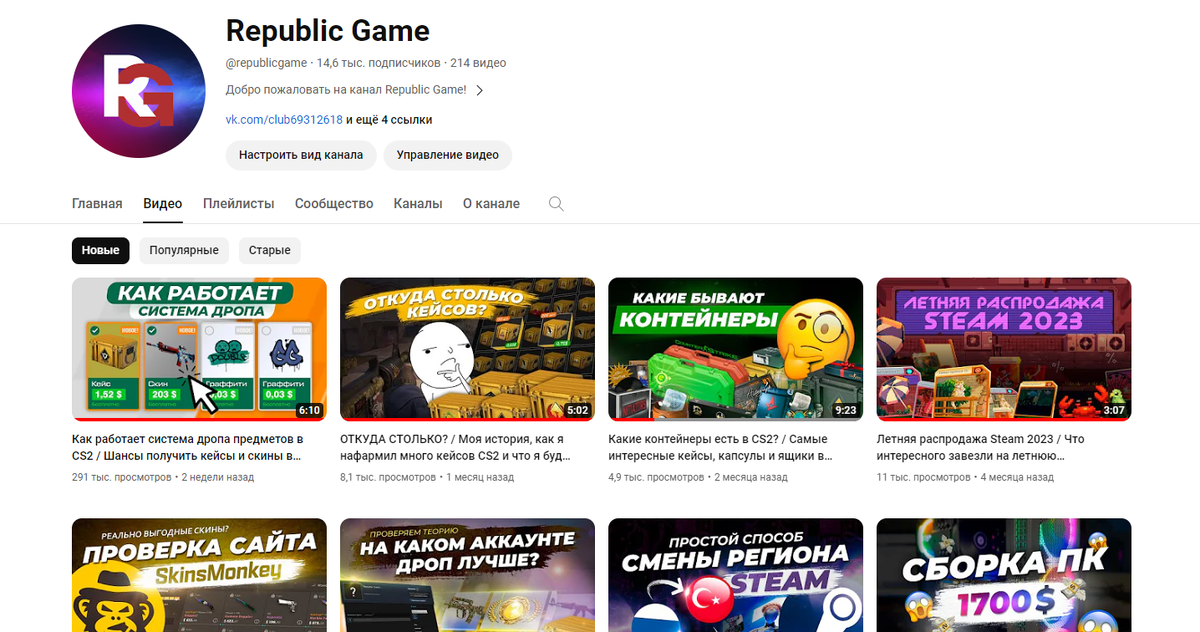The image size is (1200, 632).
Task: Go to the Сообщество tab
Action: 334,203
